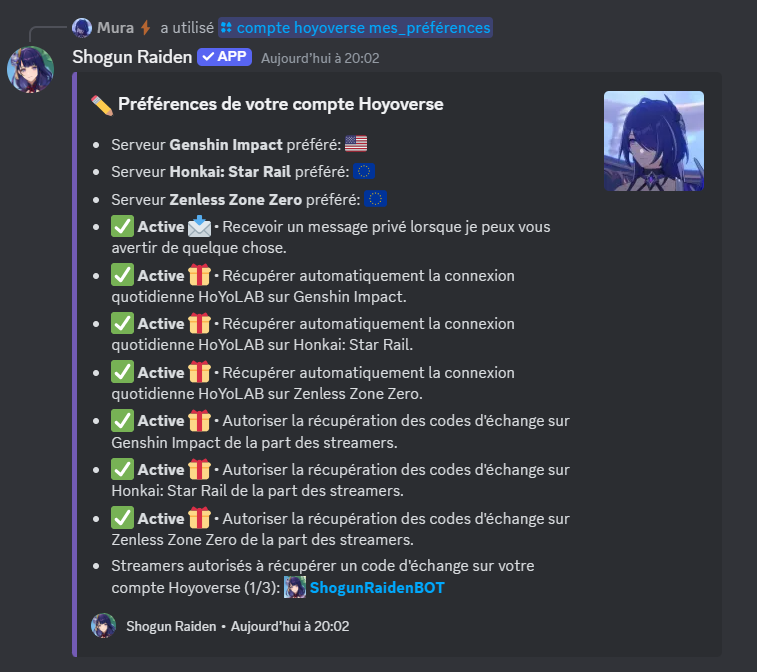
Task: Click gift emoji for Genshin Impact exchange codes
Action: pos(199,420)
